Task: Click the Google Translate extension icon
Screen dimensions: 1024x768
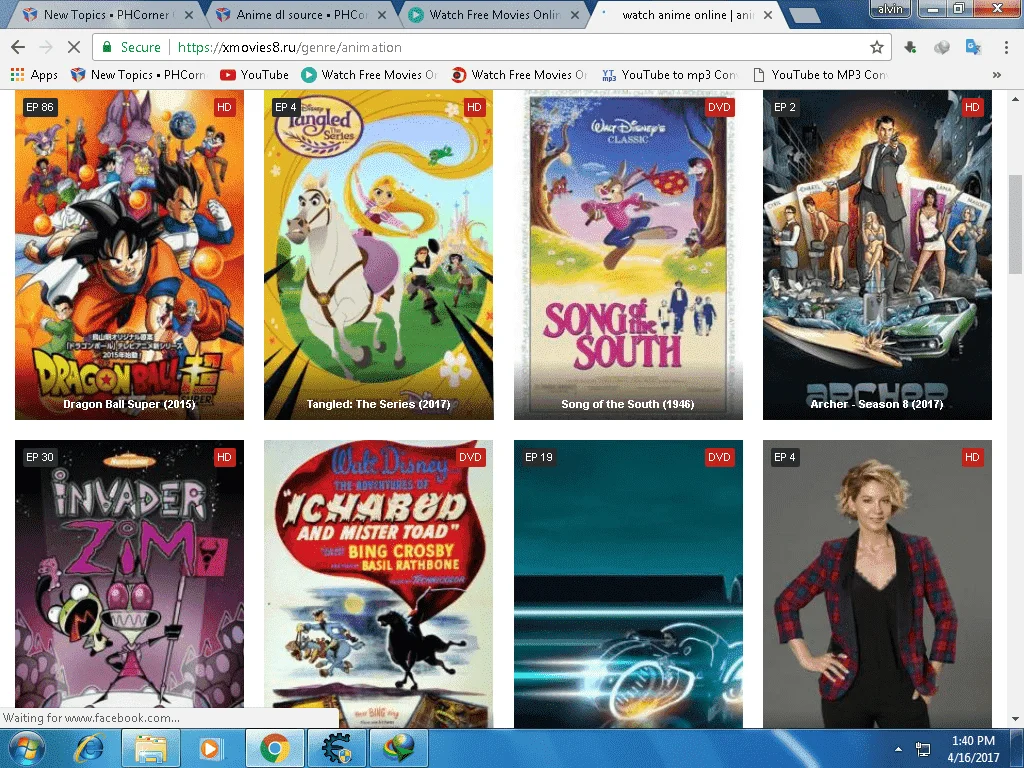Action: click(x=973, y=47)
